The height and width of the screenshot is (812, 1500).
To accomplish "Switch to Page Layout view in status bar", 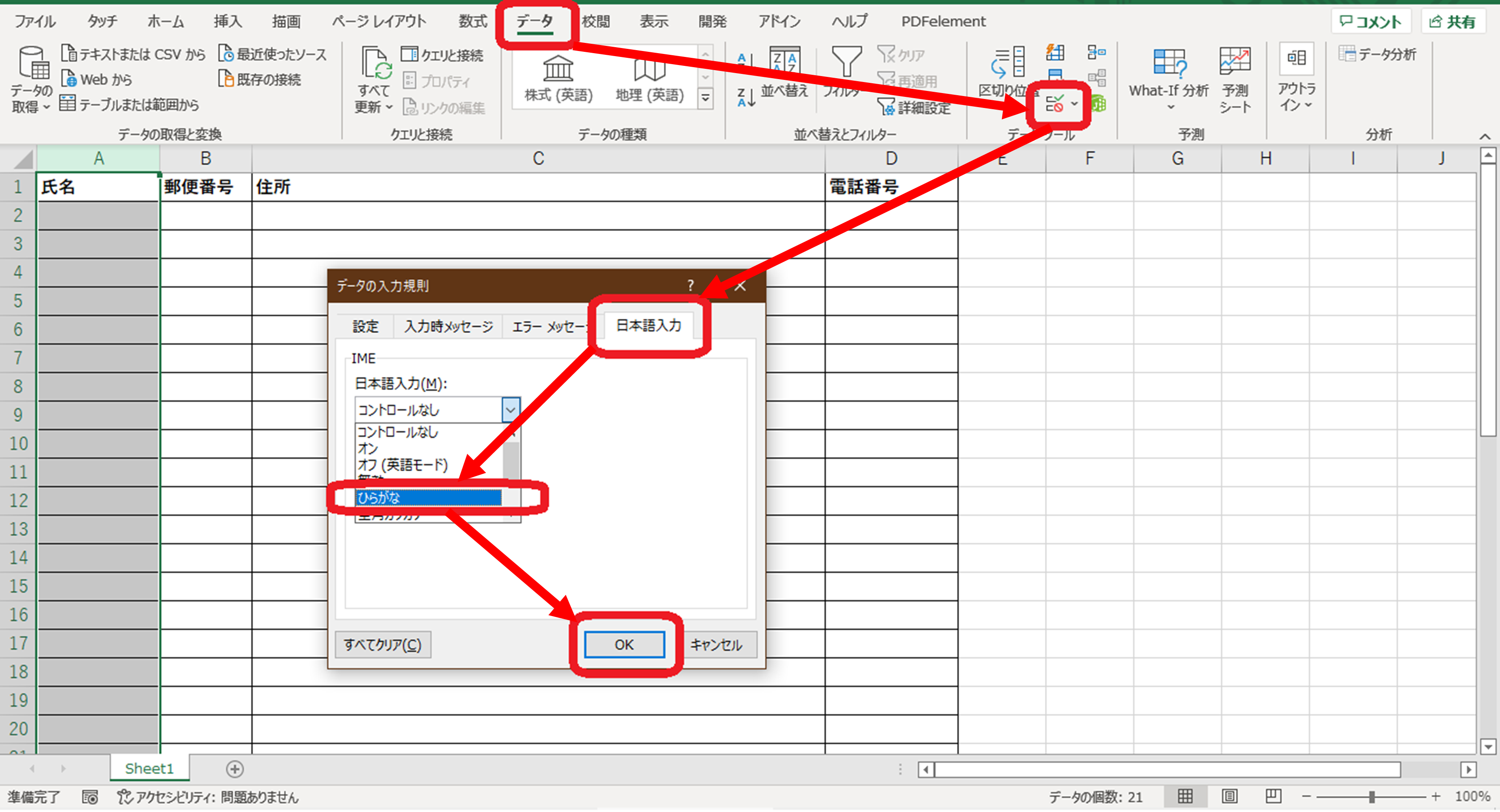I will [1229, 796].
